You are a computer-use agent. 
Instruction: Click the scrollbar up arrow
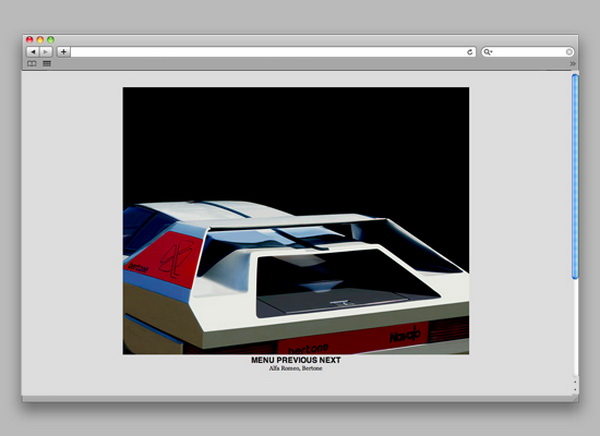click(575, 382)
